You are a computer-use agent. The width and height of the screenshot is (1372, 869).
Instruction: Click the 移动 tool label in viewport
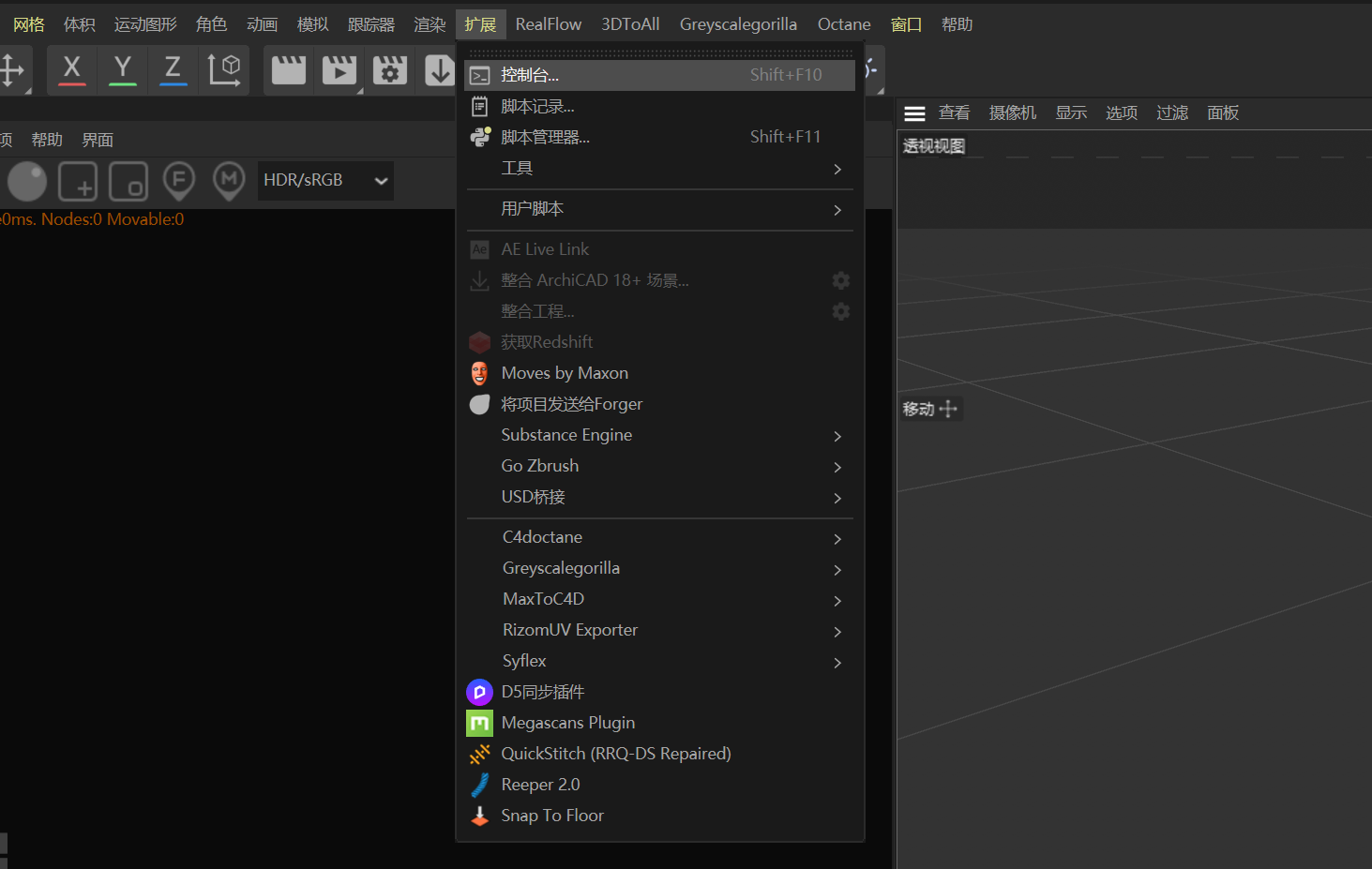tap(929, 409)
